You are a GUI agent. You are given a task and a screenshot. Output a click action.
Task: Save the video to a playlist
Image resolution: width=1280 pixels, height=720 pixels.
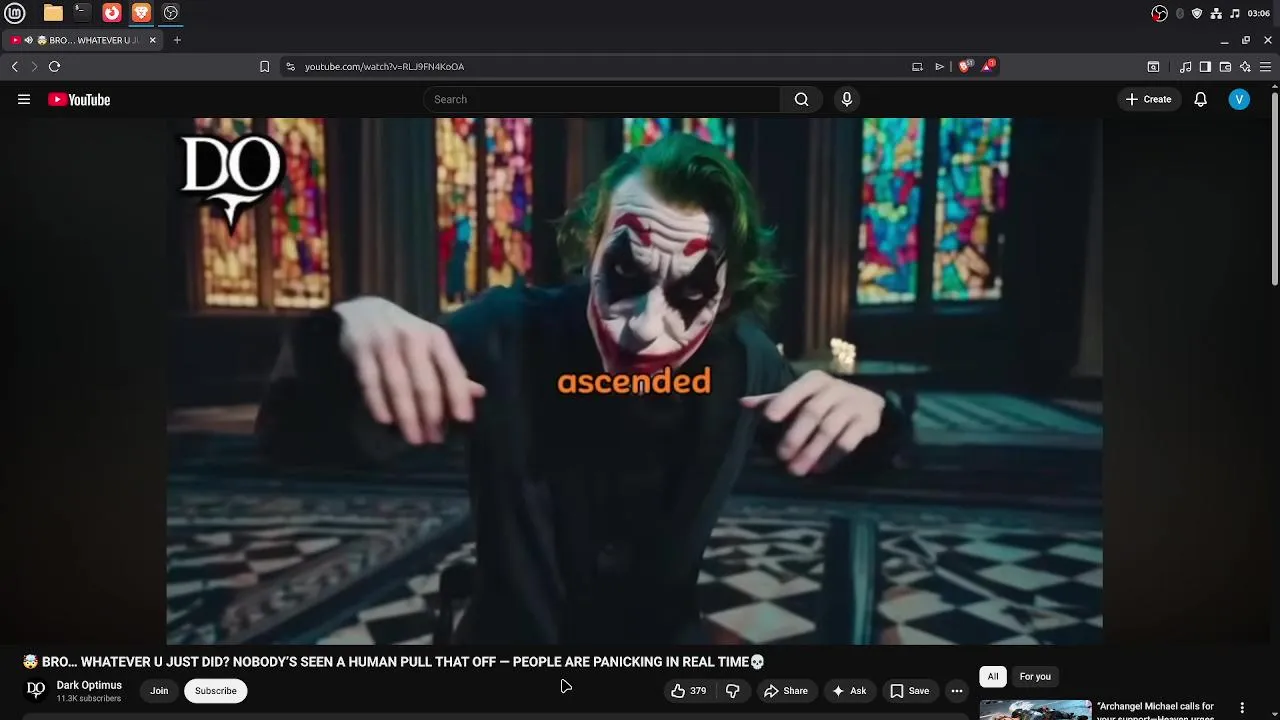coord(909,691)
